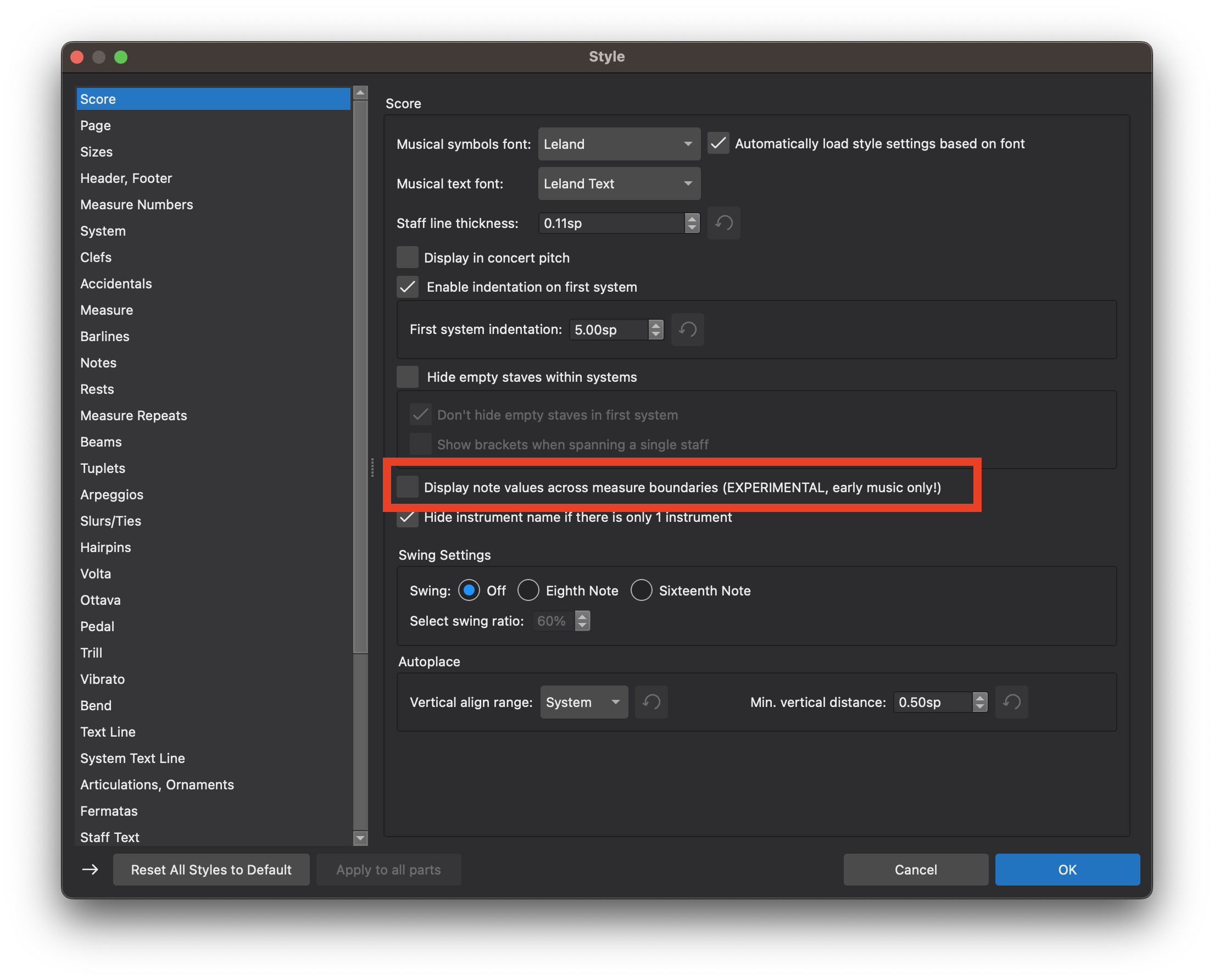Screen dimensions: 1214x980
Task: Reset min. vertical distance value
Action: [1011, 702]
